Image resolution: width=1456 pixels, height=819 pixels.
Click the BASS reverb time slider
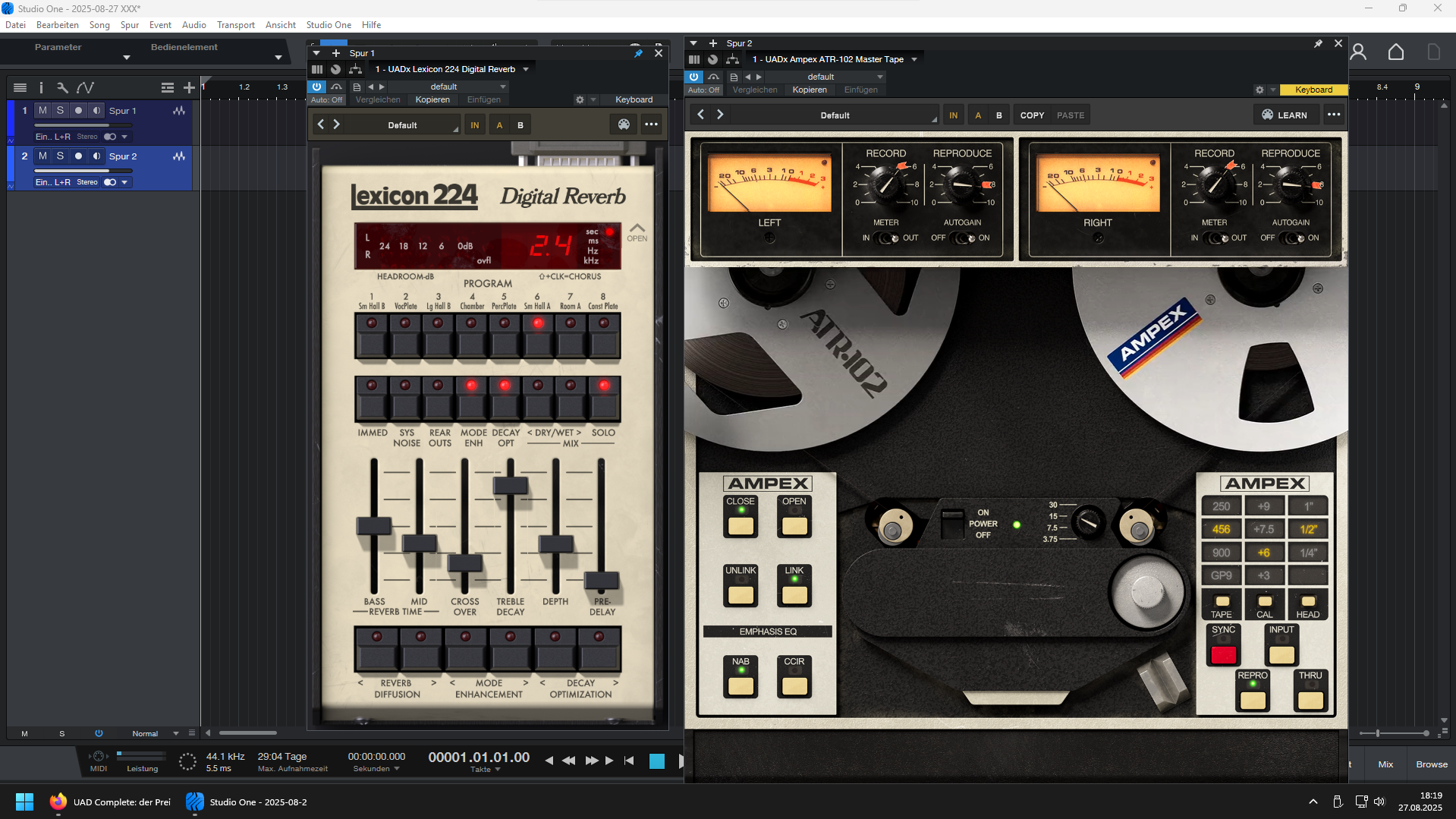(374, 525)
